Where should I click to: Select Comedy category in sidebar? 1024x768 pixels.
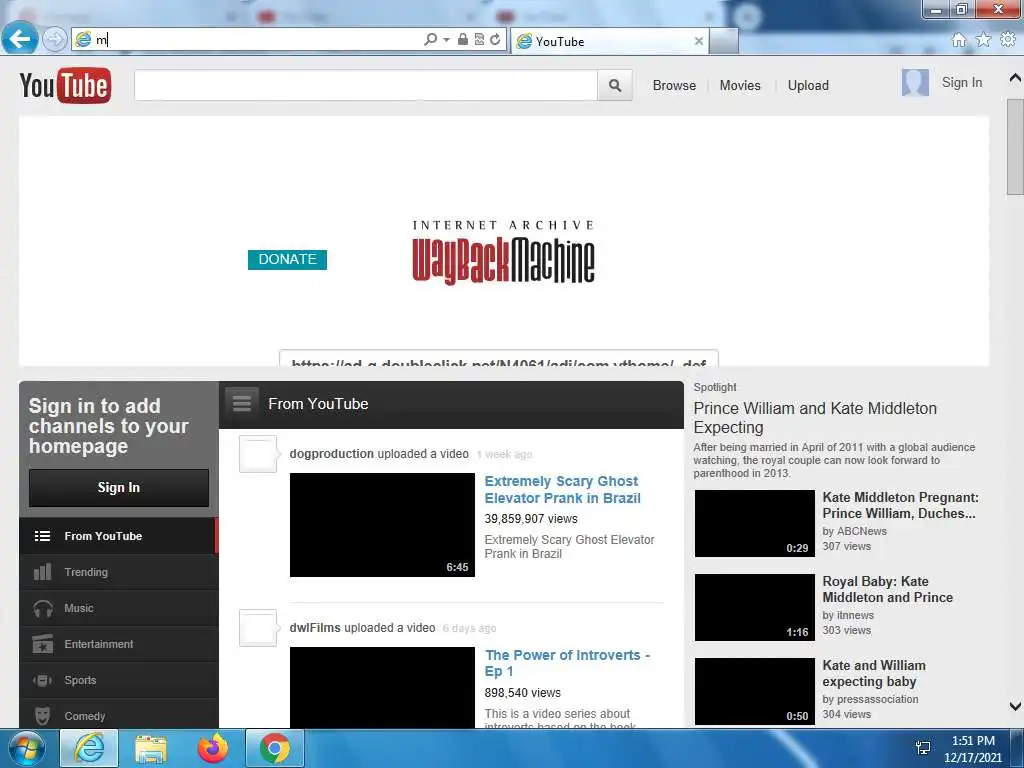[119, 714]
